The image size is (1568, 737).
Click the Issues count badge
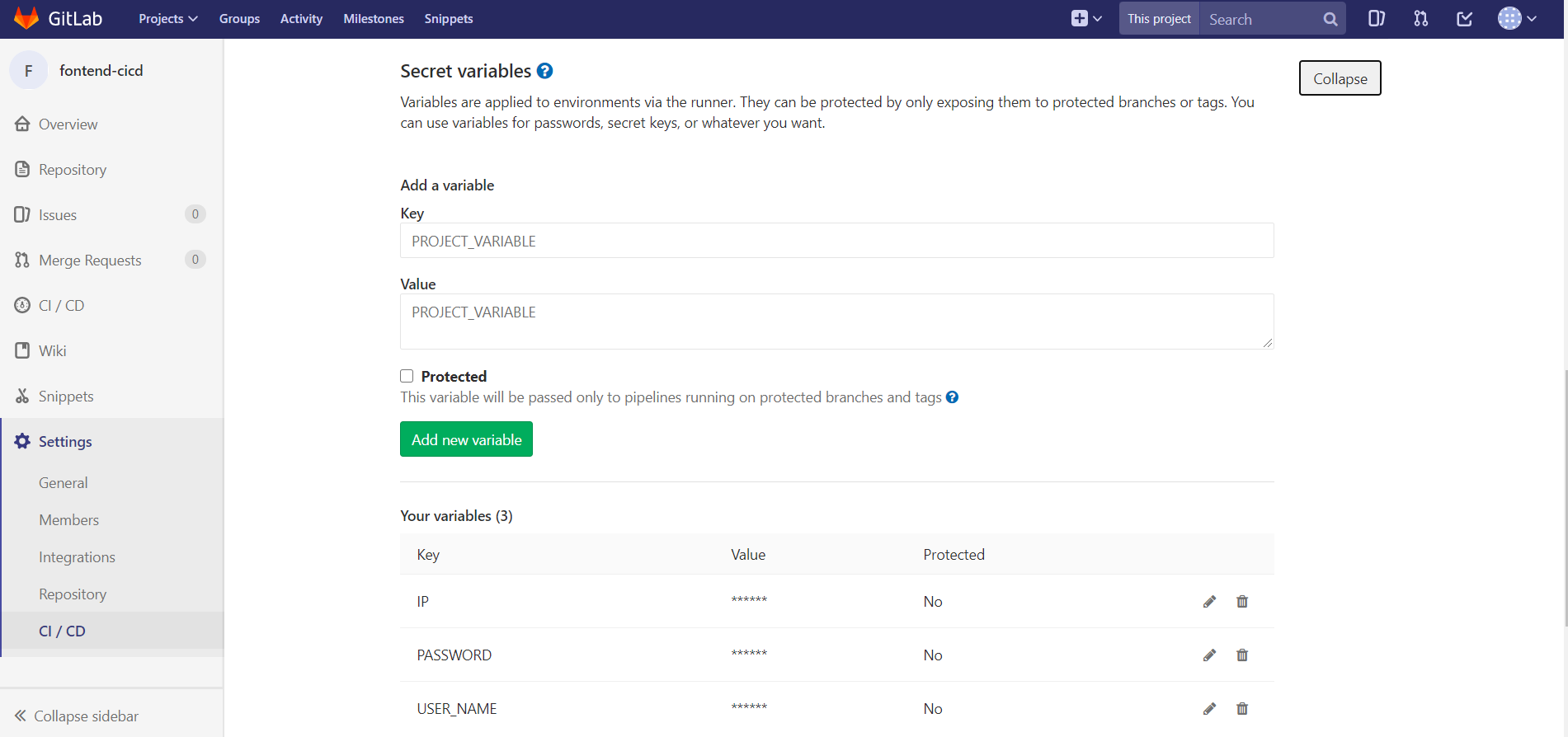coord(195,214)
